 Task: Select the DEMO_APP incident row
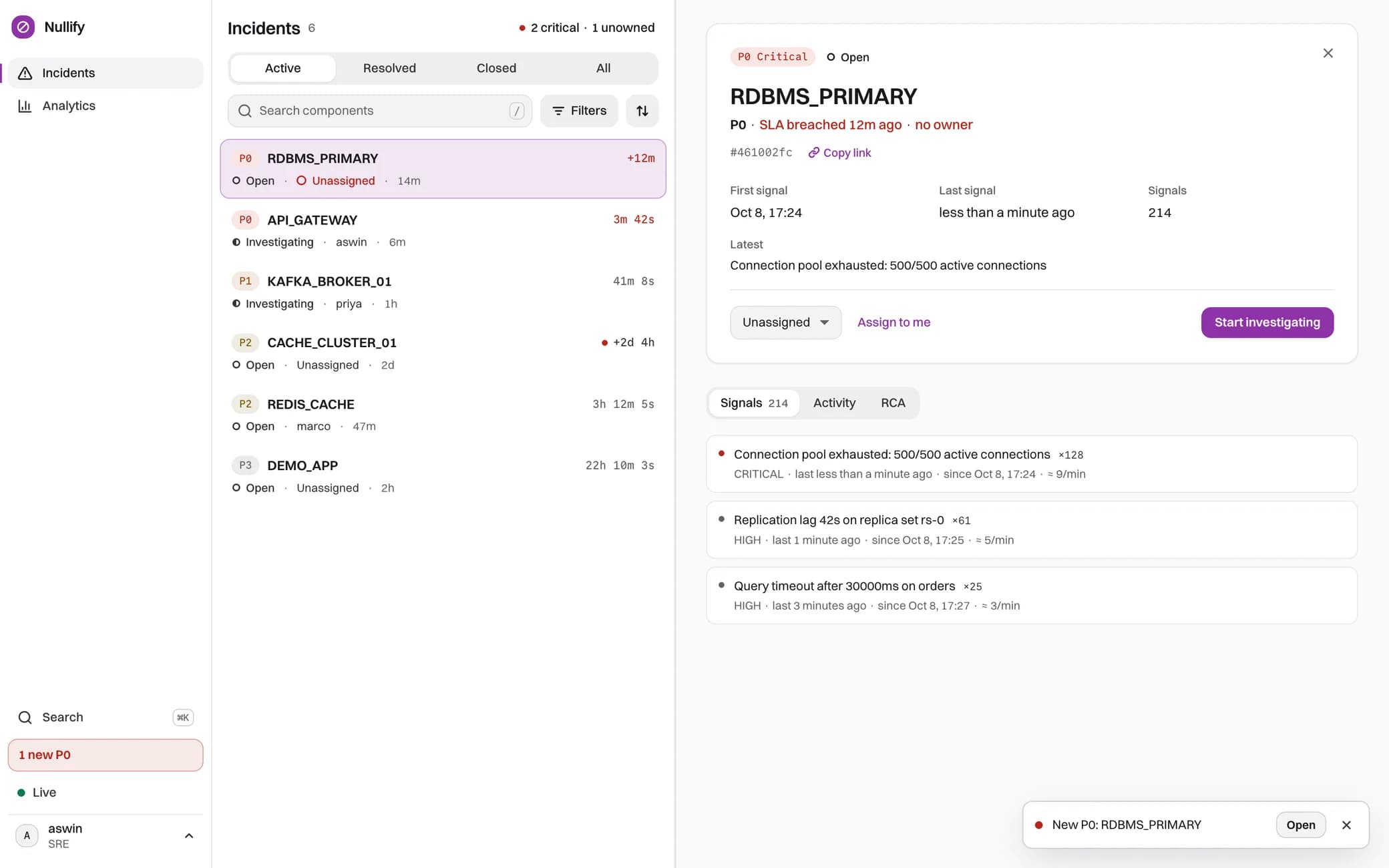tap(443, 476)
